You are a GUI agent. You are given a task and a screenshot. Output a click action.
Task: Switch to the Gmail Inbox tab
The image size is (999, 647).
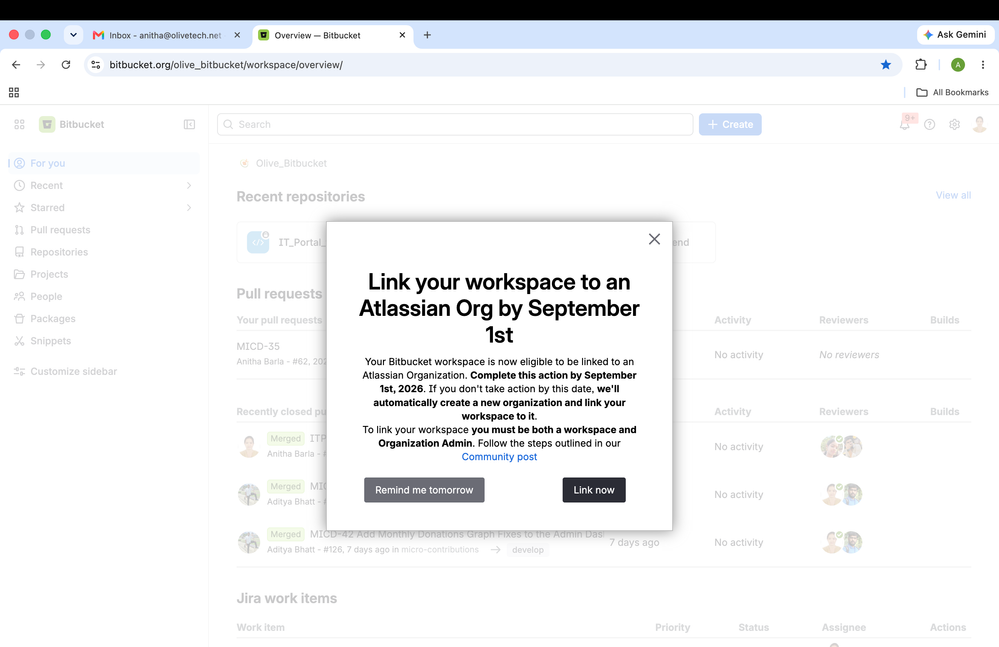(166, 35)
